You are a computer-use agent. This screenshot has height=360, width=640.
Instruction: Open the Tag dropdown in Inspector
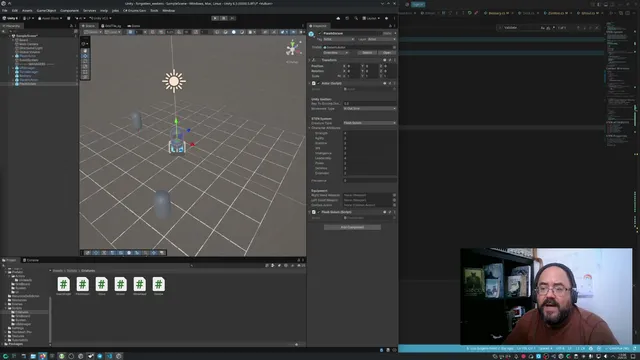339,39
